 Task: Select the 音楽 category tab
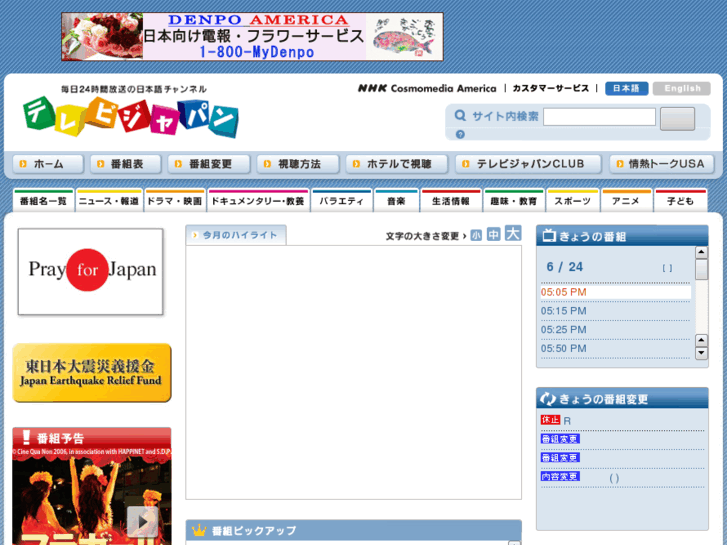click(396, 201)
